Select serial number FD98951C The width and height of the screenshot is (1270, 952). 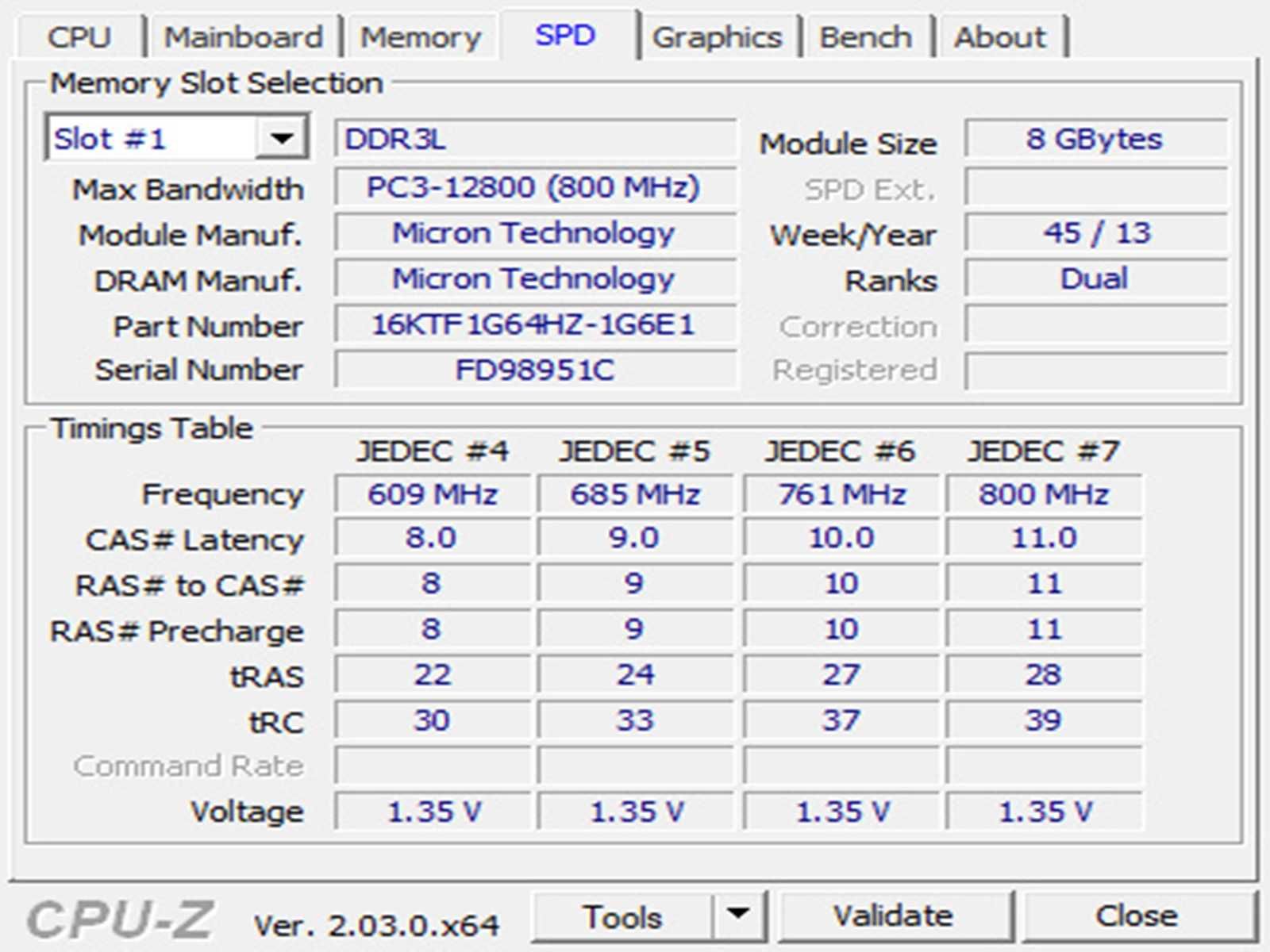[x=536, y=370]
